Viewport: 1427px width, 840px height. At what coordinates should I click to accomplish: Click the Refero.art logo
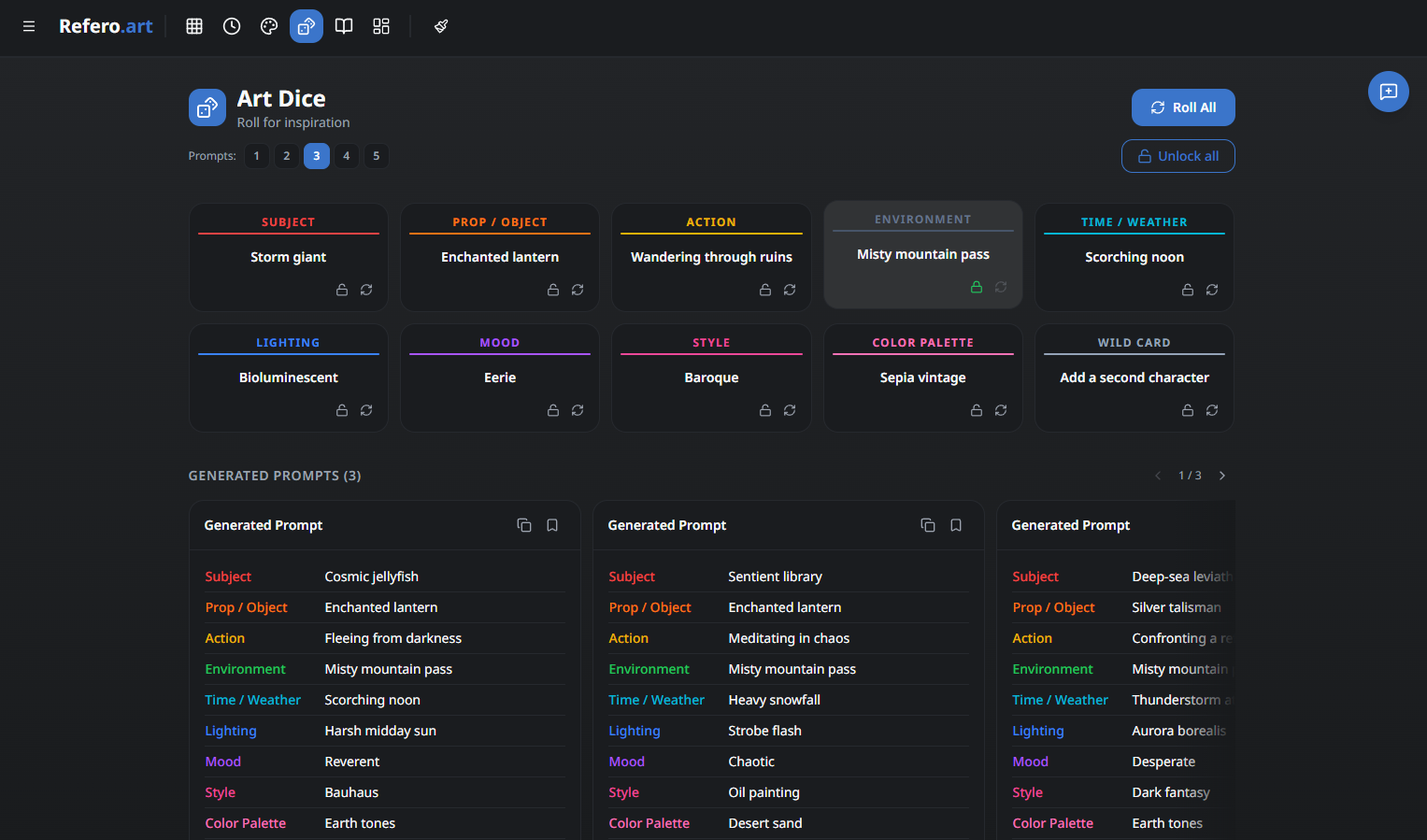(106, 26)
